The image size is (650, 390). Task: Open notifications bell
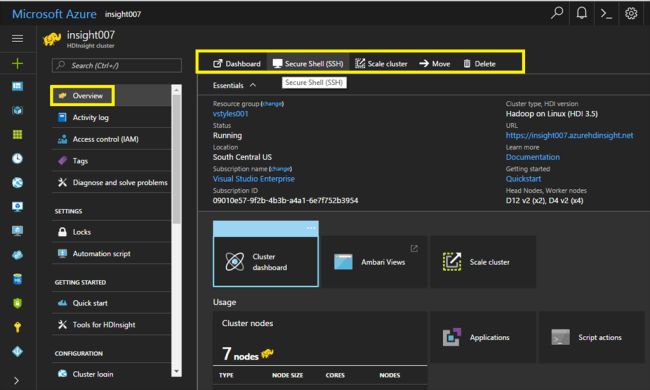point(582,13)
